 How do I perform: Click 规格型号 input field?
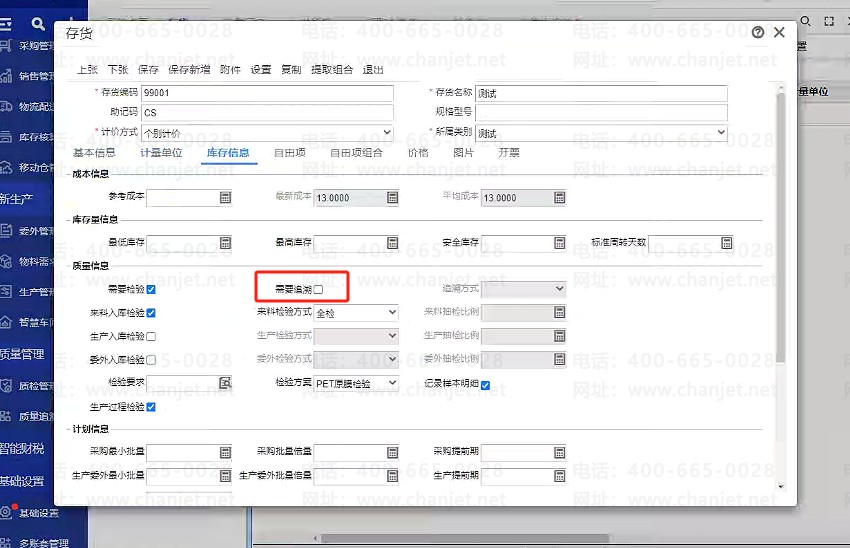[x=601, y=112]
